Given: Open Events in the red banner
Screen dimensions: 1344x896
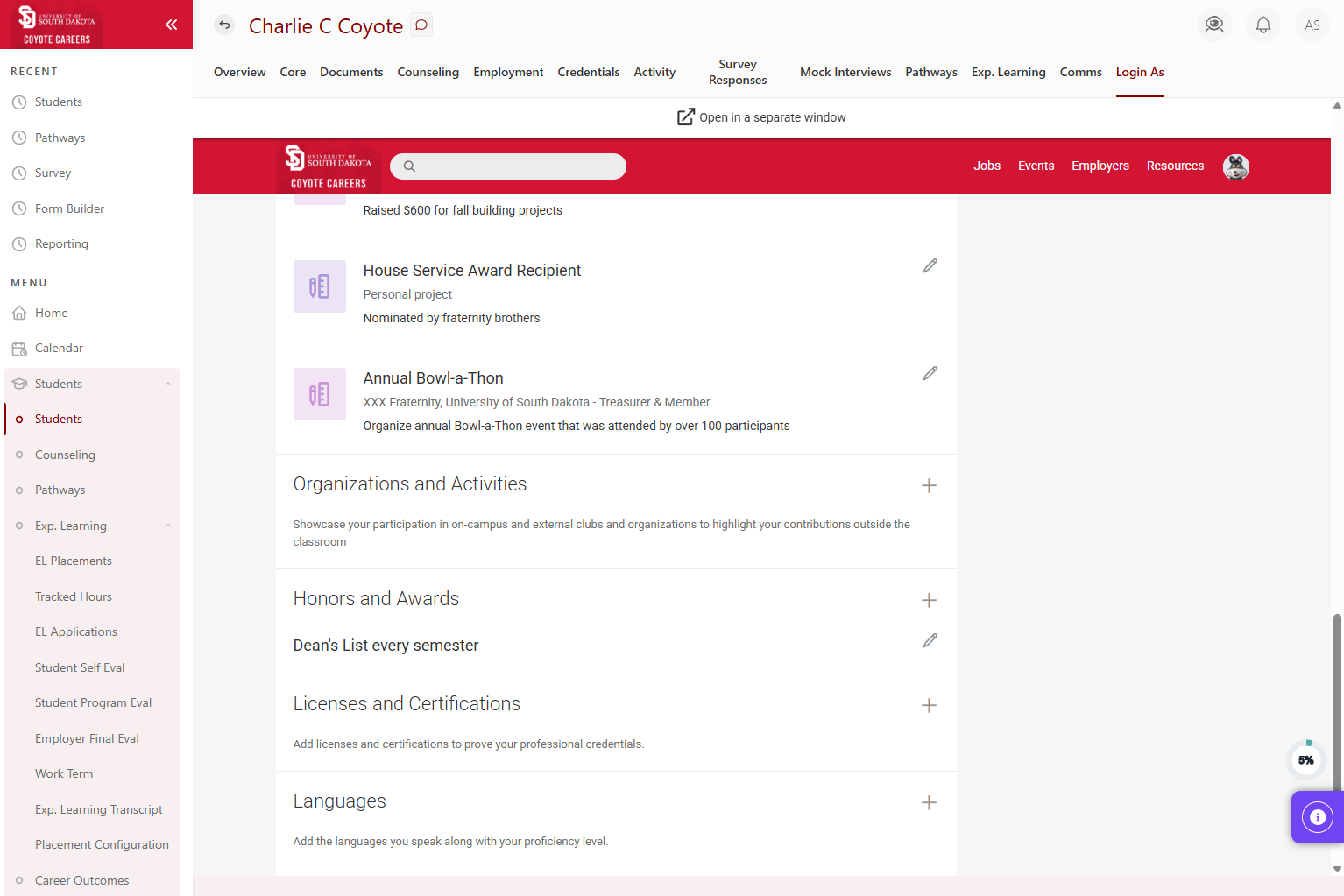Looking at the screenshot, I should click(1036, 166).
